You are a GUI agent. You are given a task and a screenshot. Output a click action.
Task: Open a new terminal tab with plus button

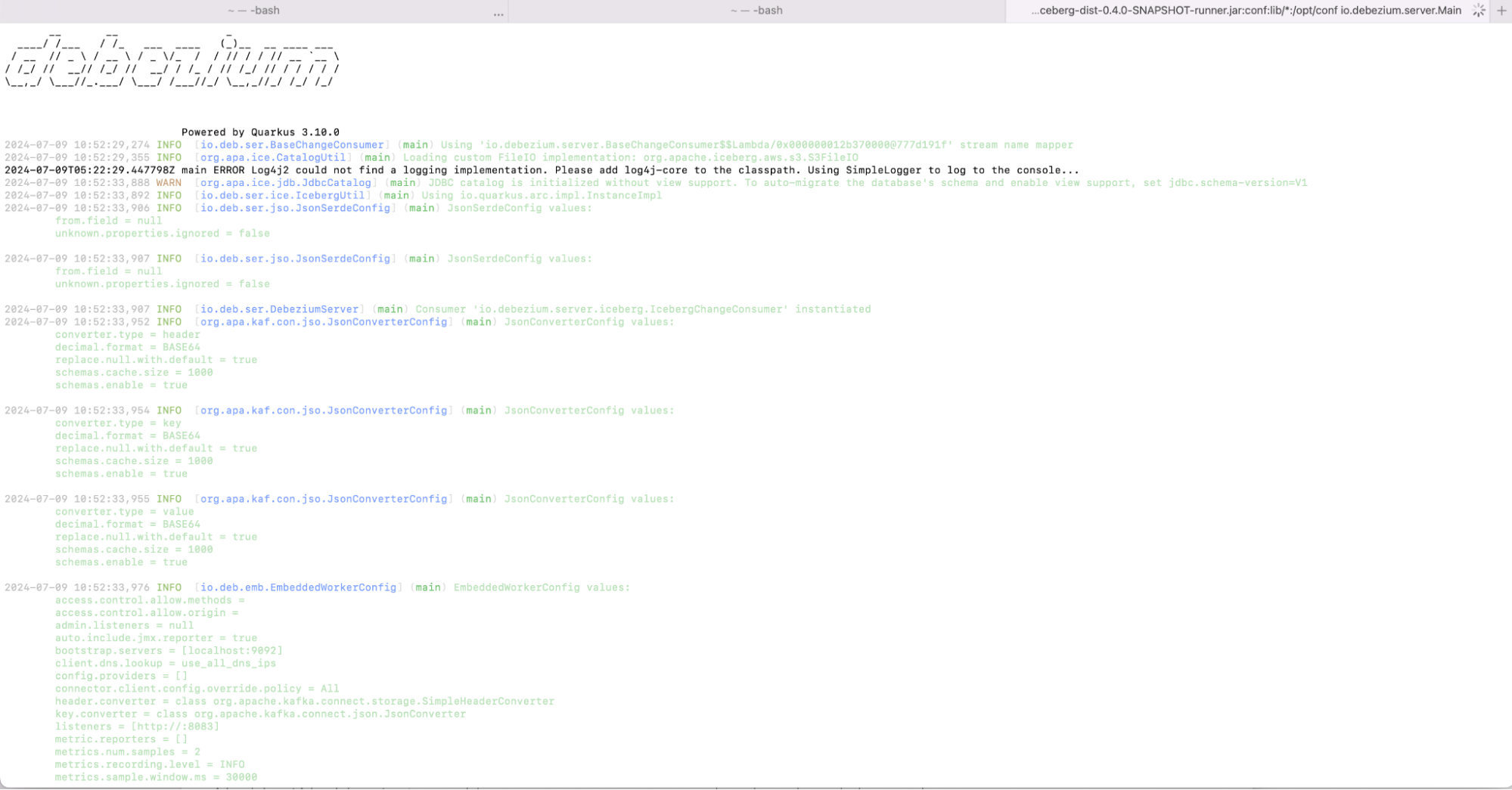click(x=1501, y=11)
